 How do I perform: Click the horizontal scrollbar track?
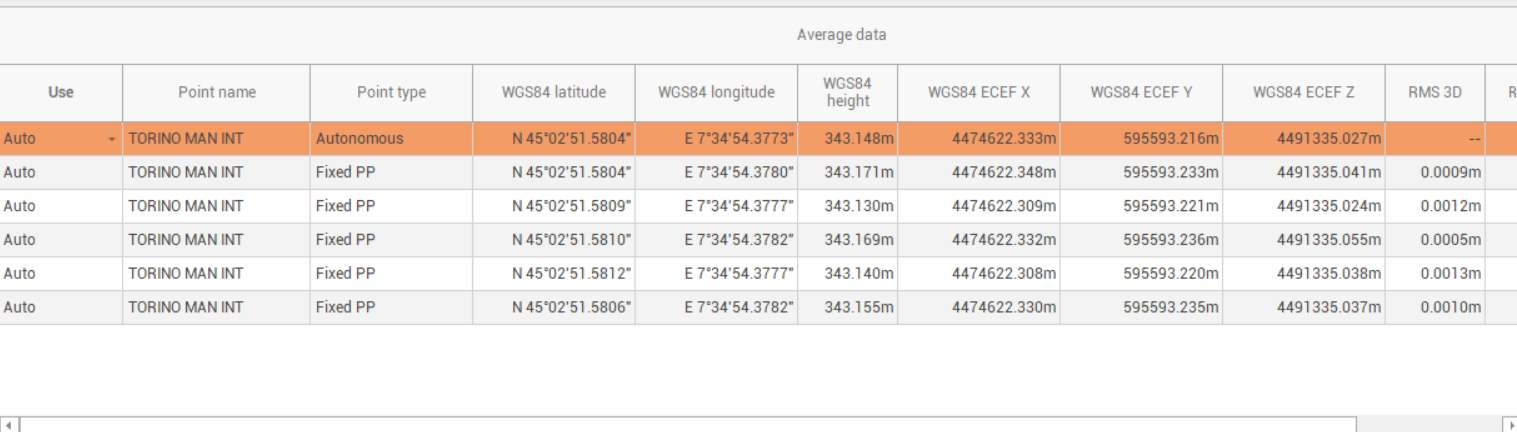(x=1430, y=425)
